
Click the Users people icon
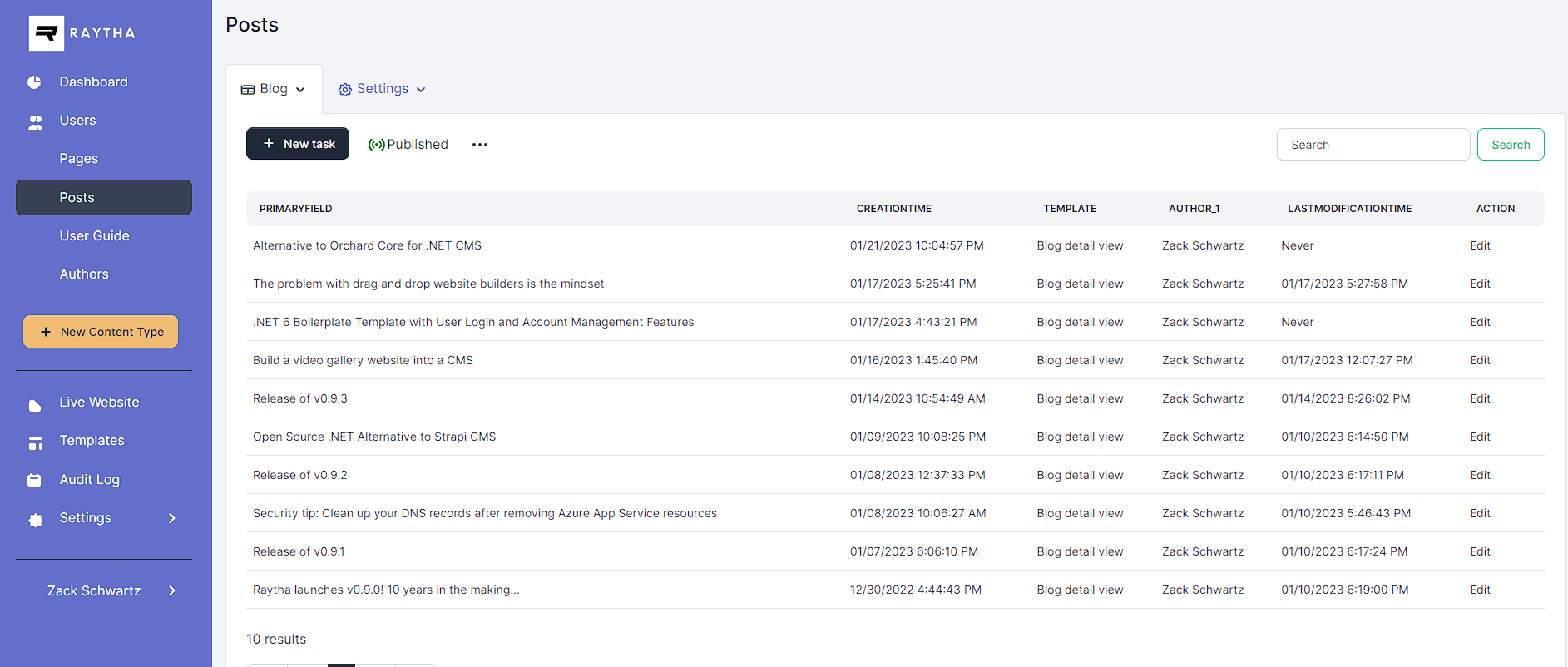point(35,122)
